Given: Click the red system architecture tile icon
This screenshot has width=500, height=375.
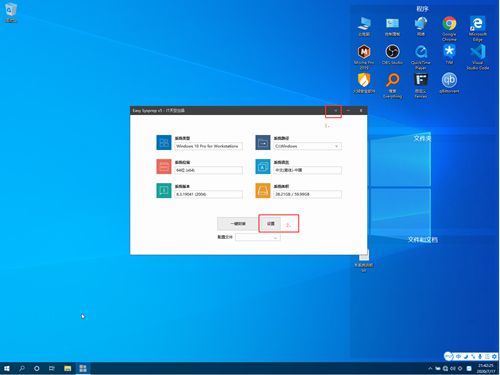Looking at the screenshot, I should click(164, 167).
